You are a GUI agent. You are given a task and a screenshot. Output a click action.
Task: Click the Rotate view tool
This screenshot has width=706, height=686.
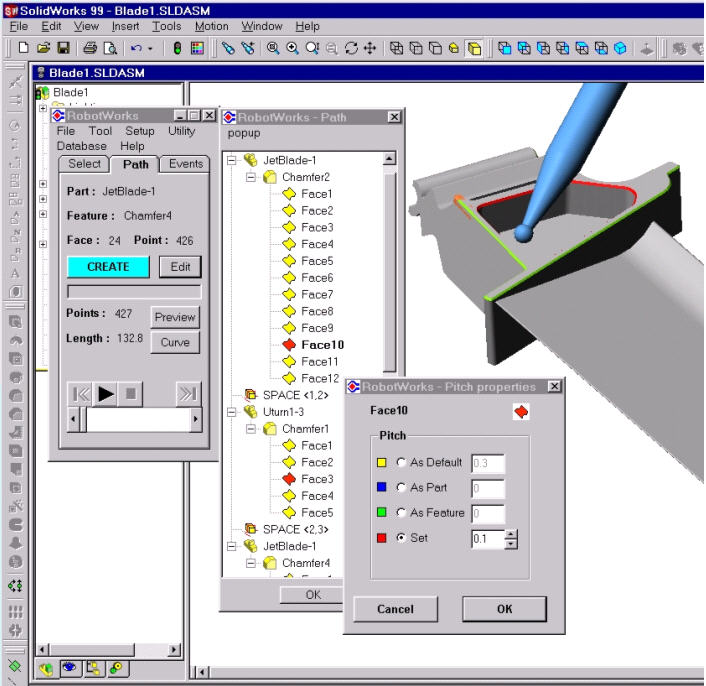coord(350,47)
